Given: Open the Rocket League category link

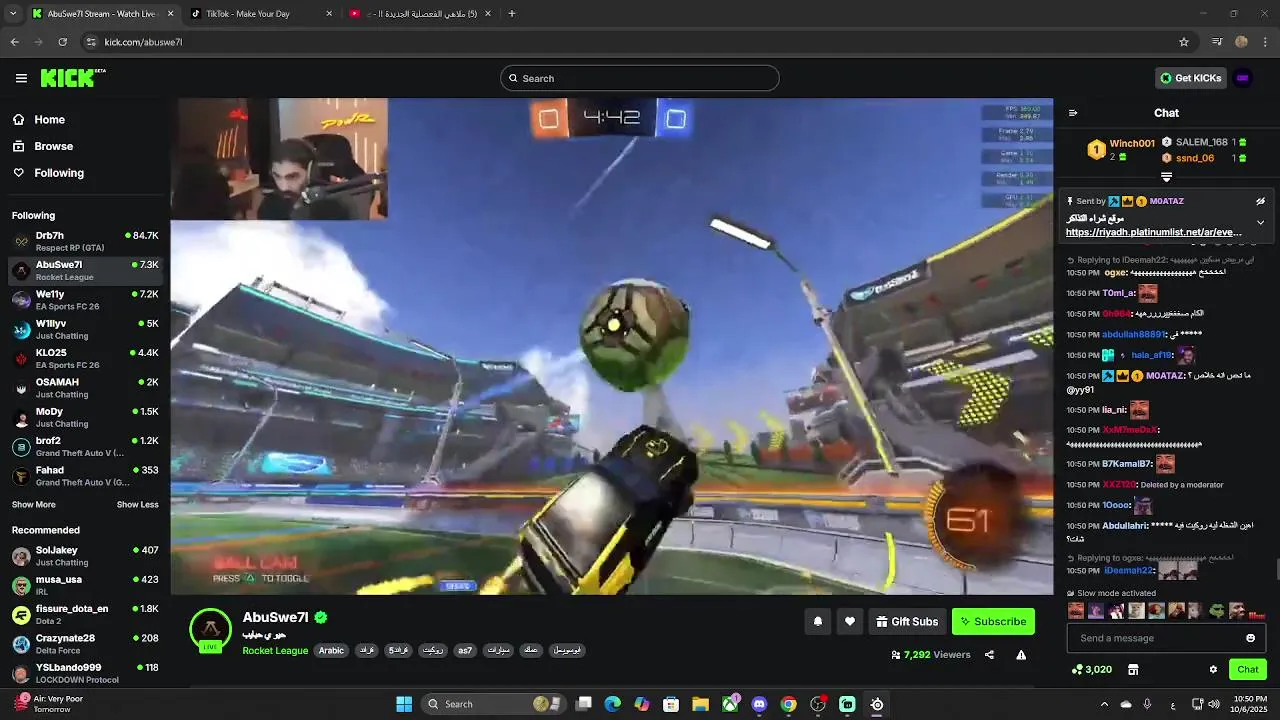Looking at the screenshot, I should 275,650.
